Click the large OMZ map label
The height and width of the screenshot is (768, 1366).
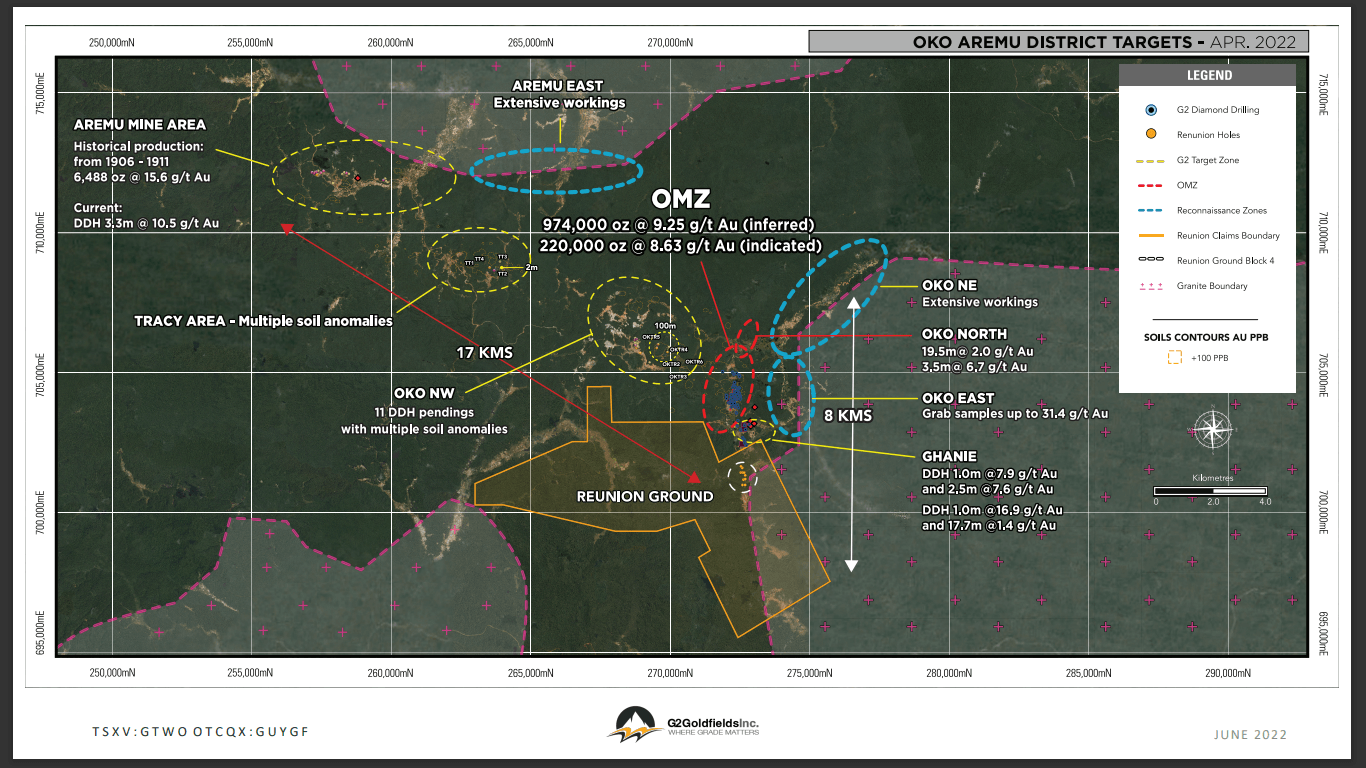point(681,201)
